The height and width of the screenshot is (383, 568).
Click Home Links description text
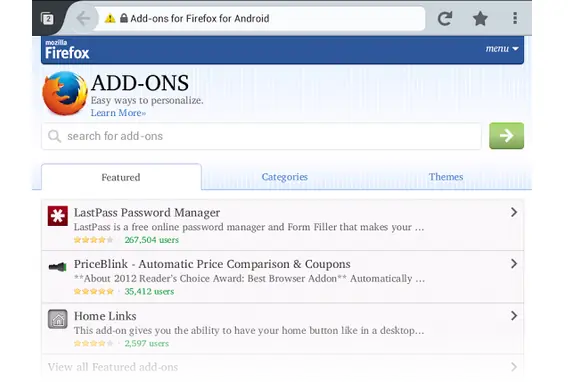point(249,330)
